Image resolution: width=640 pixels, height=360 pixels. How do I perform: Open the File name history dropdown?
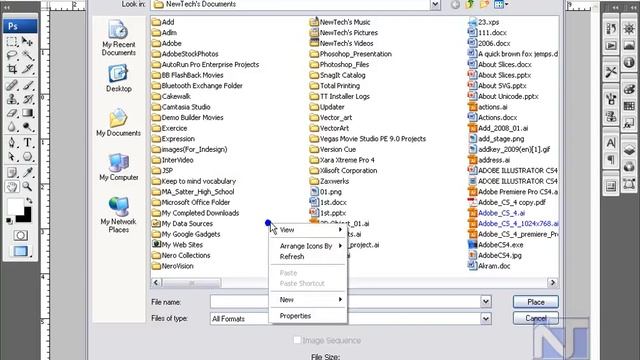(486, 302)
